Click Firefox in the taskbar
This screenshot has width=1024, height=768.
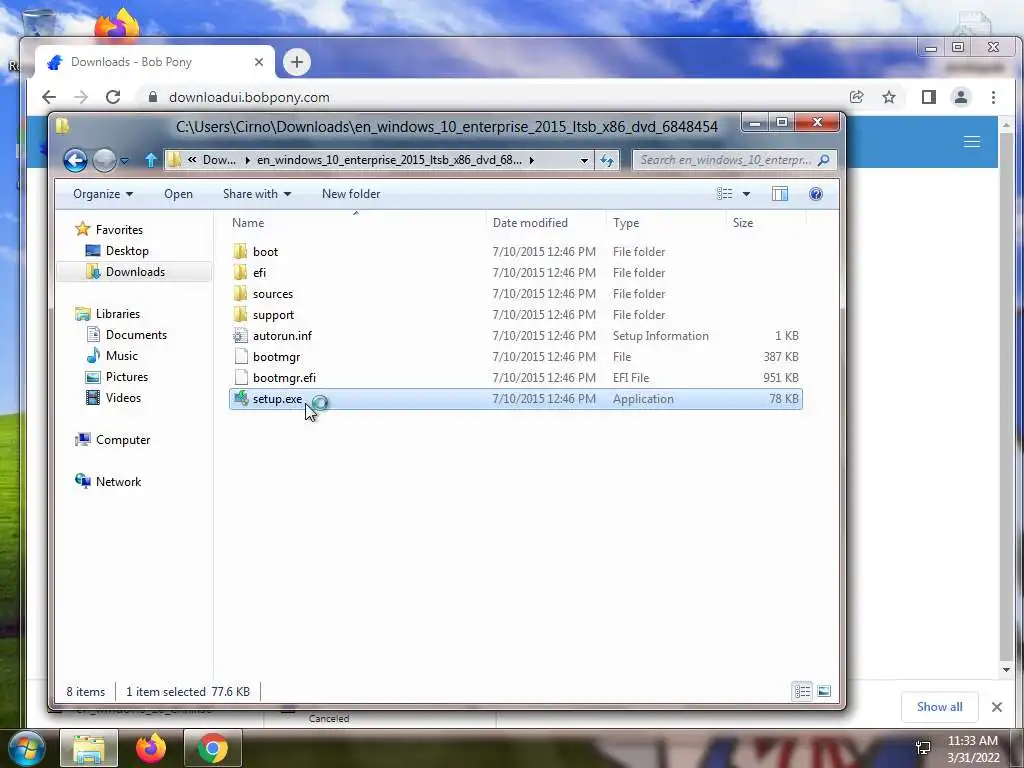click(151, 748)
